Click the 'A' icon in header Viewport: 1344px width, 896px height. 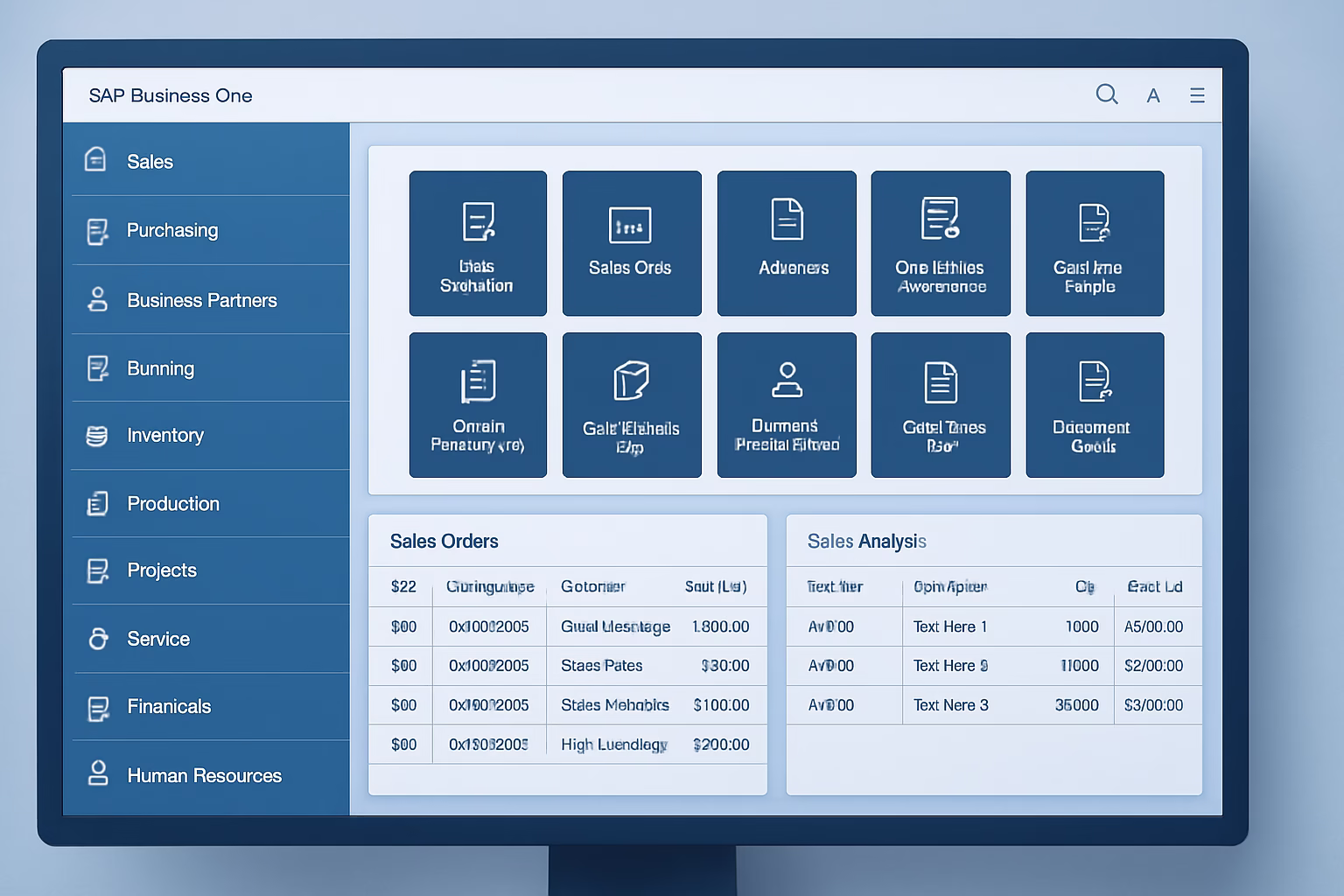(x=1153, y=96)
